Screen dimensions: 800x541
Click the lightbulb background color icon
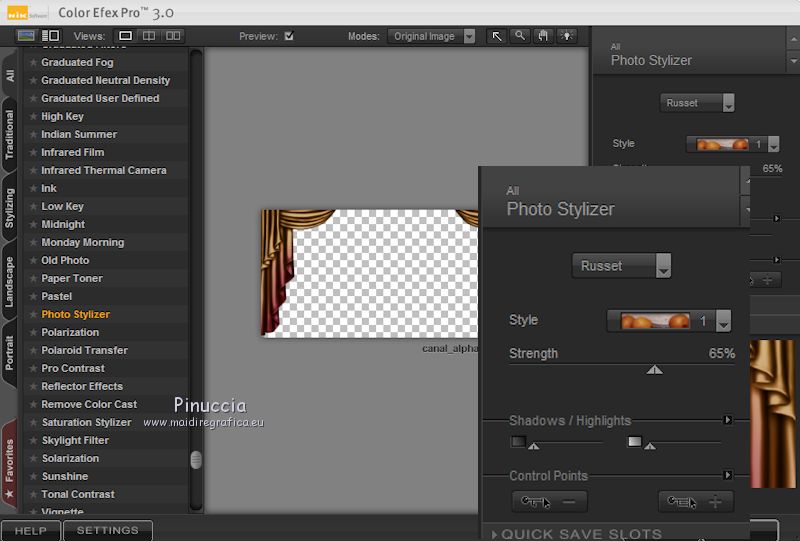(x=567, y=36)
